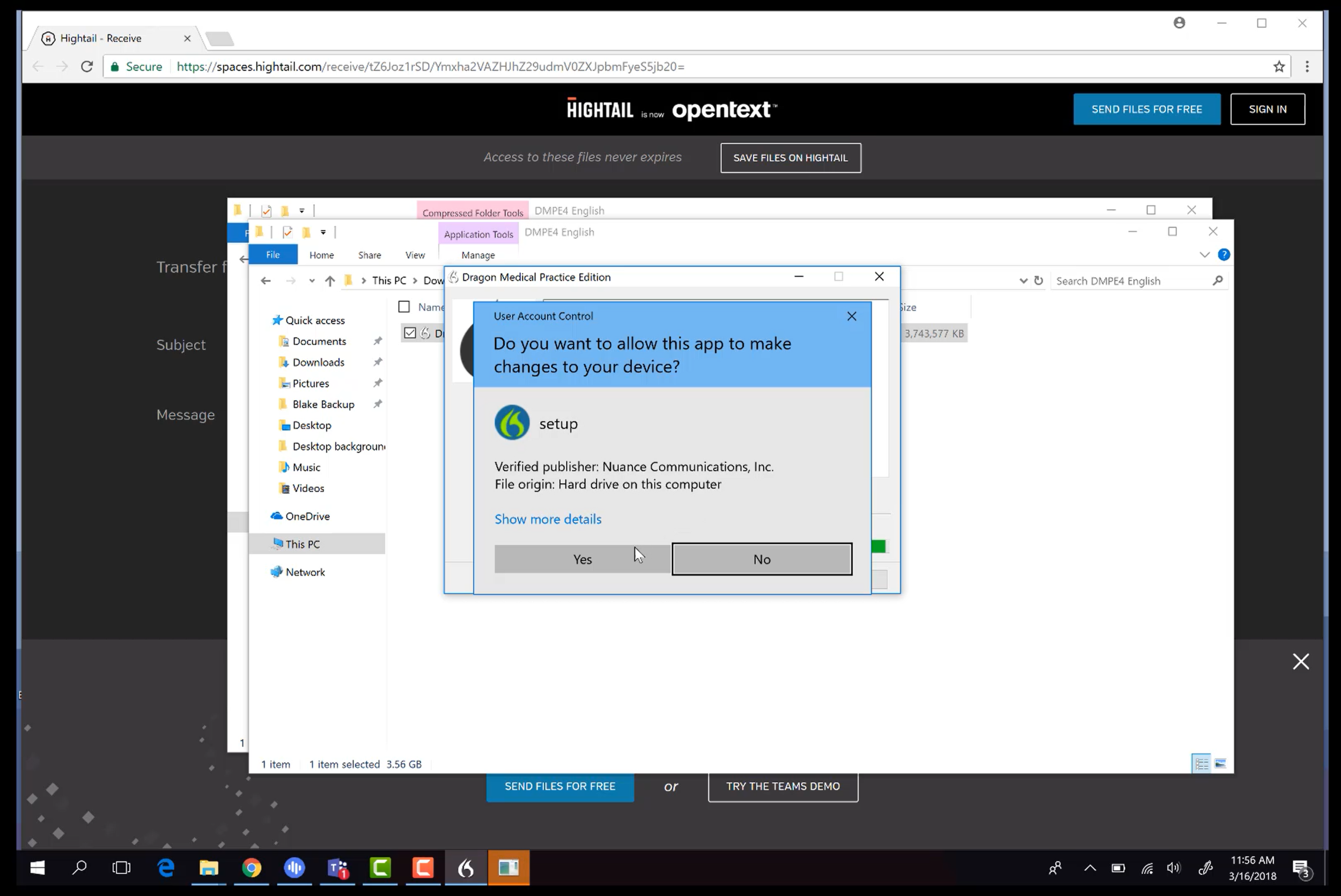Click the Search DMPE4 English field
The height and width of the screenshot is (896, 1341).
pyautogui.click(x=1139, y=280)
